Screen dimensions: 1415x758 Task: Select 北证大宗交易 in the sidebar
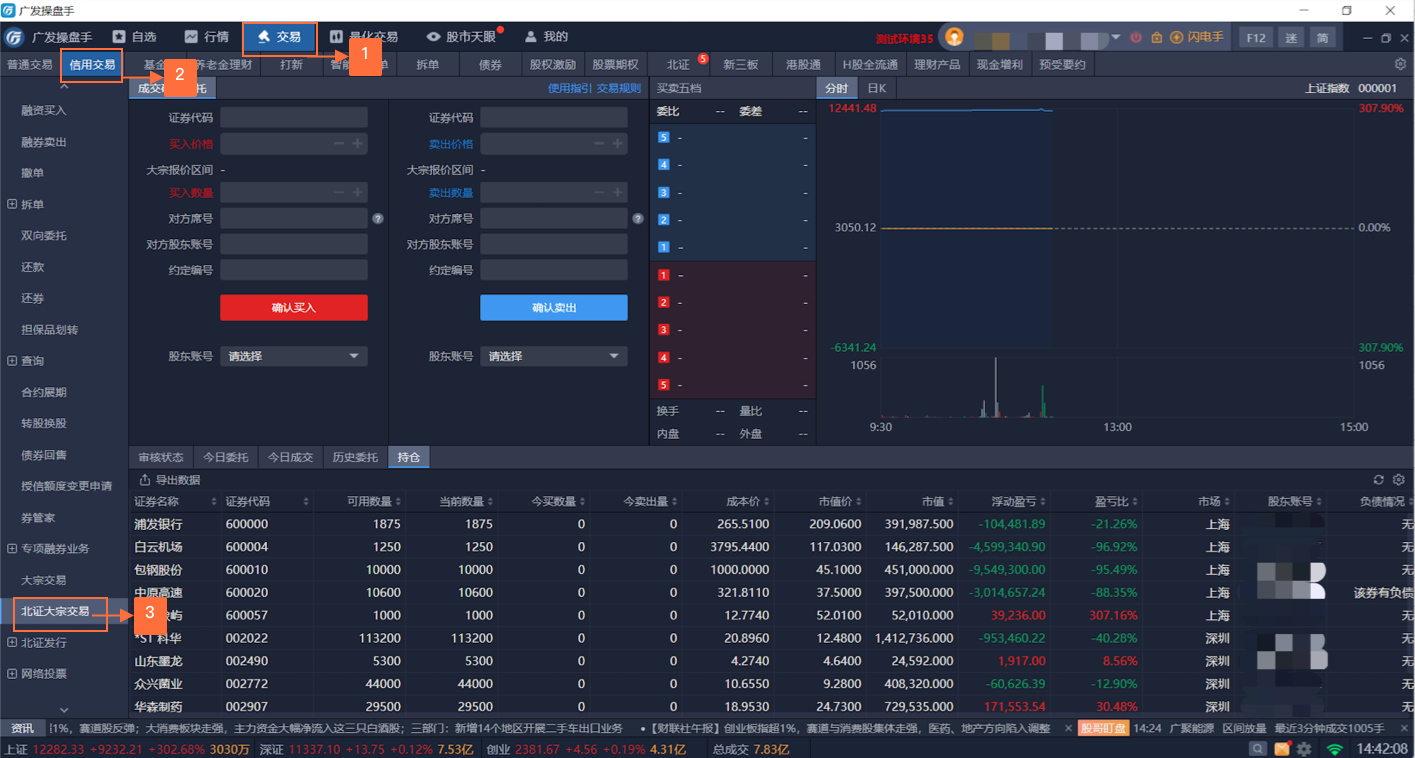point(55,611)
